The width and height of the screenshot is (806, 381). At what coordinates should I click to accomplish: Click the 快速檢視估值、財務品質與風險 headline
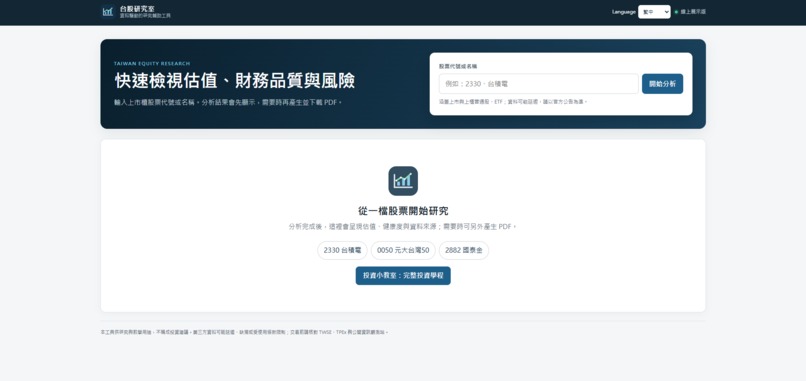click(234, 81)
